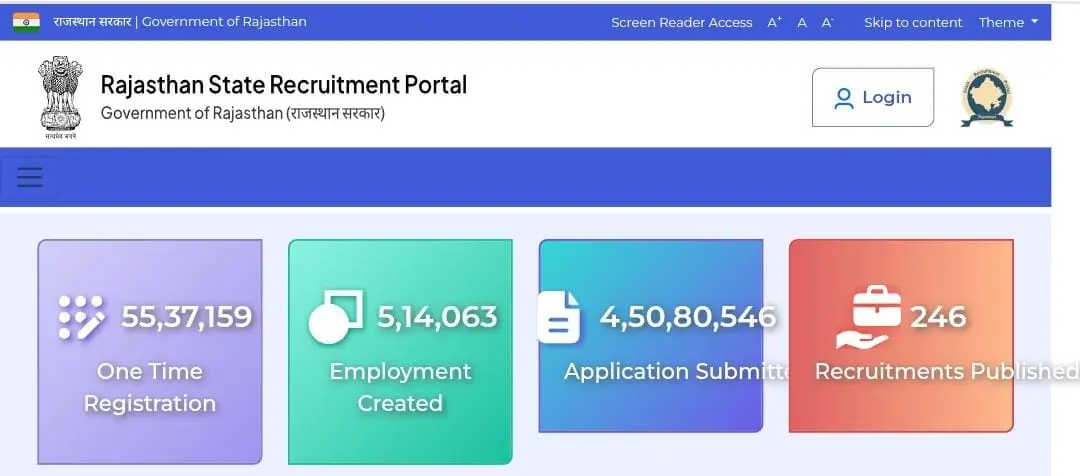Click the 5,14,063 employment count

pyautogui.click(x=437, y=317)
